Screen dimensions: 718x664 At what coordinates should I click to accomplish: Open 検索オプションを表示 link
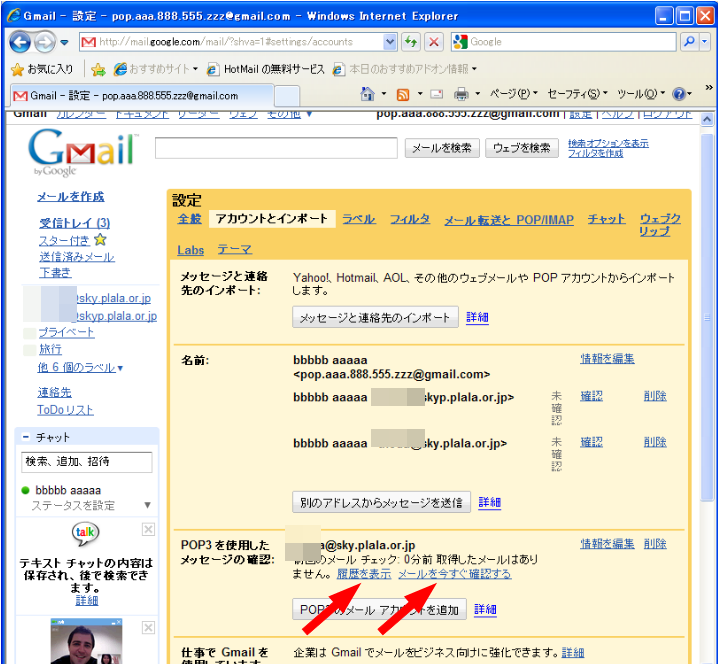point(608,143)
